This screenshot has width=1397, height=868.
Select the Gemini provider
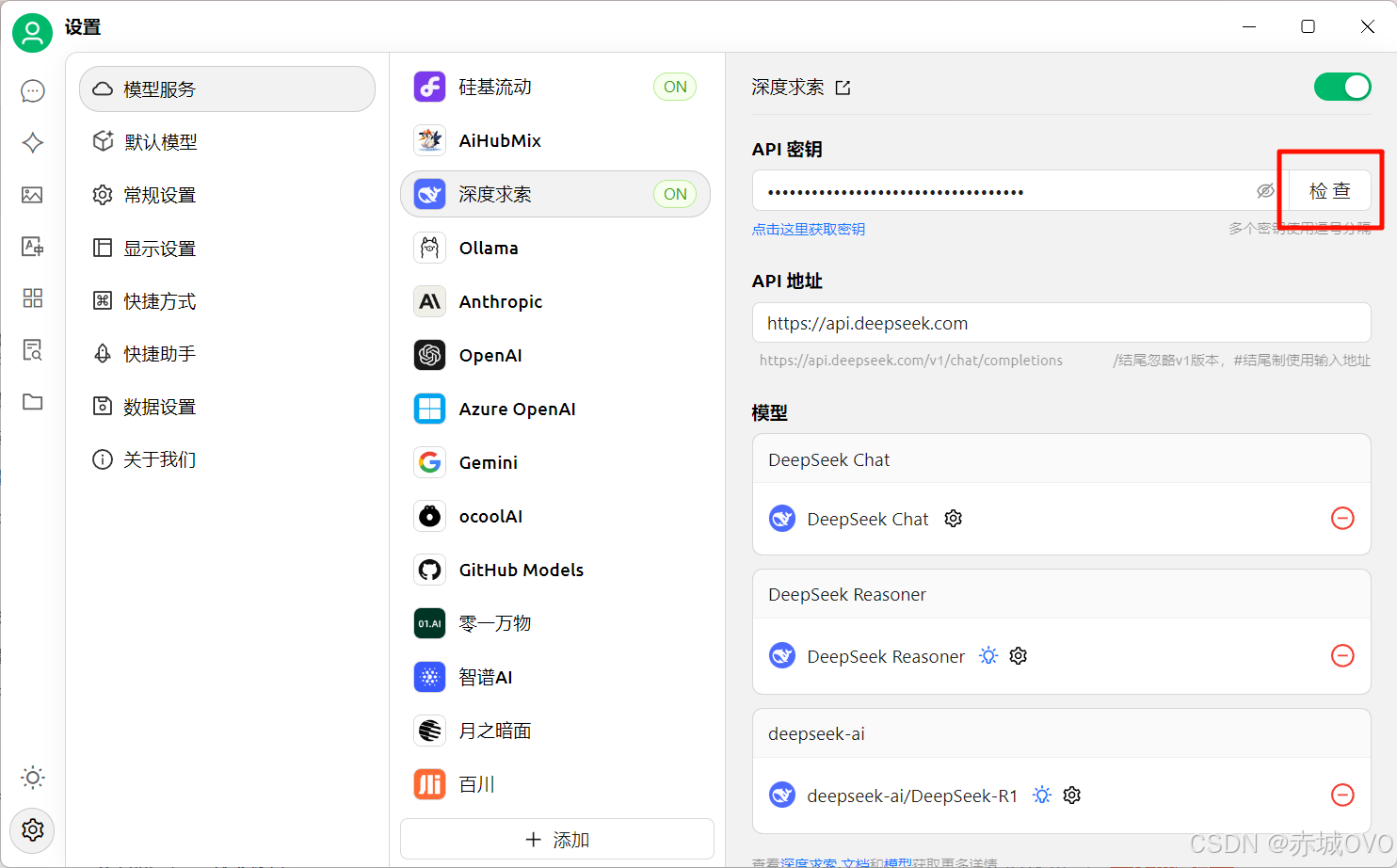point(555,462)
